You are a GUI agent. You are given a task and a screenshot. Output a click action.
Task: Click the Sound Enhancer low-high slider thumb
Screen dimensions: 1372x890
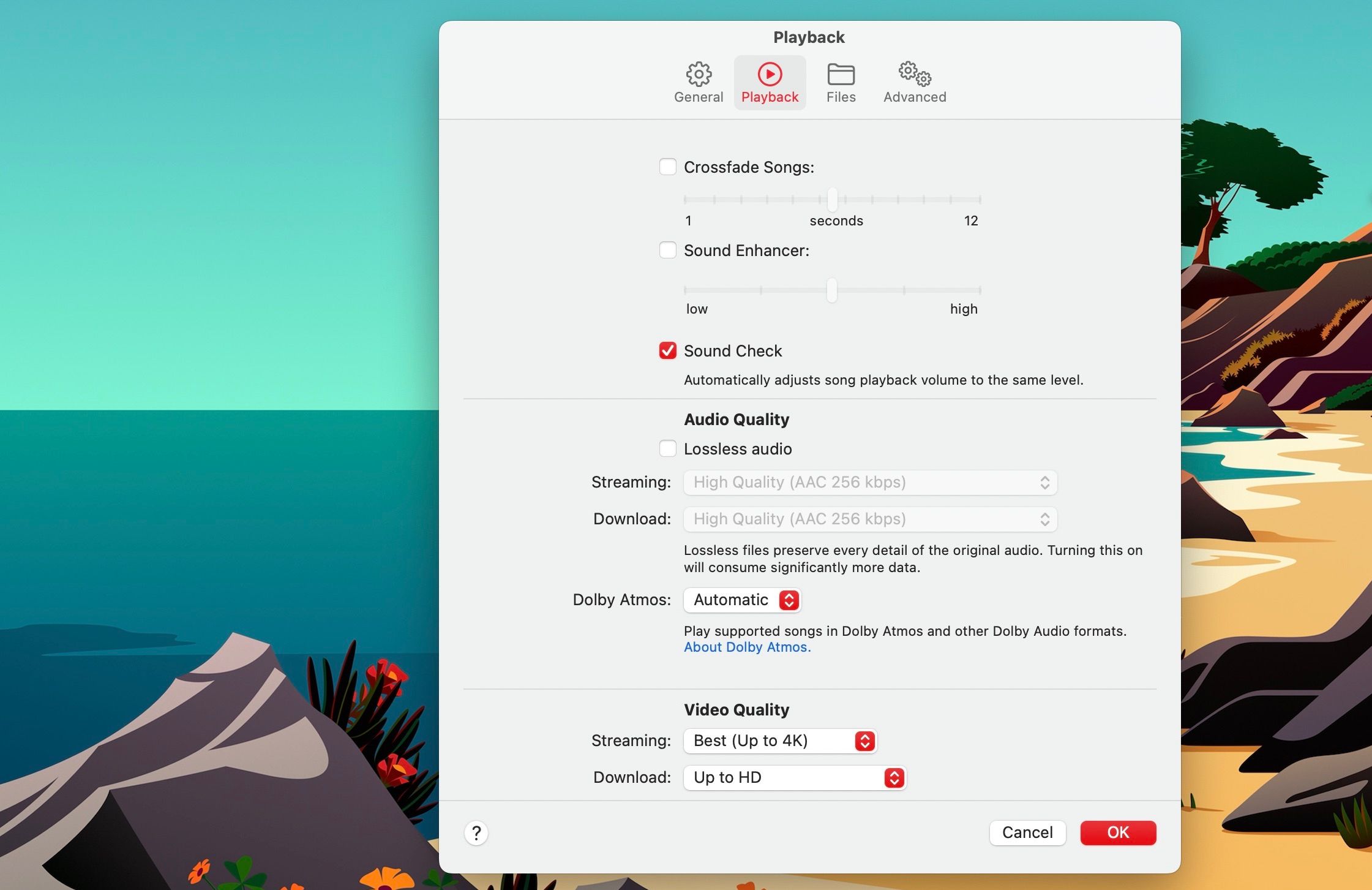[x=831, y=290]
